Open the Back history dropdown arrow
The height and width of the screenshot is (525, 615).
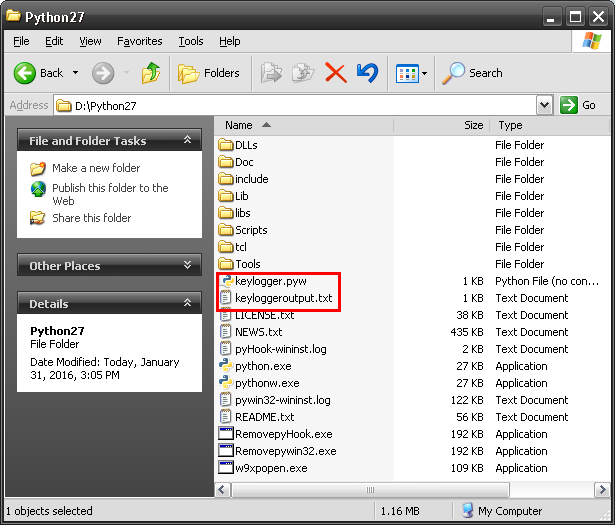(75, 73)
